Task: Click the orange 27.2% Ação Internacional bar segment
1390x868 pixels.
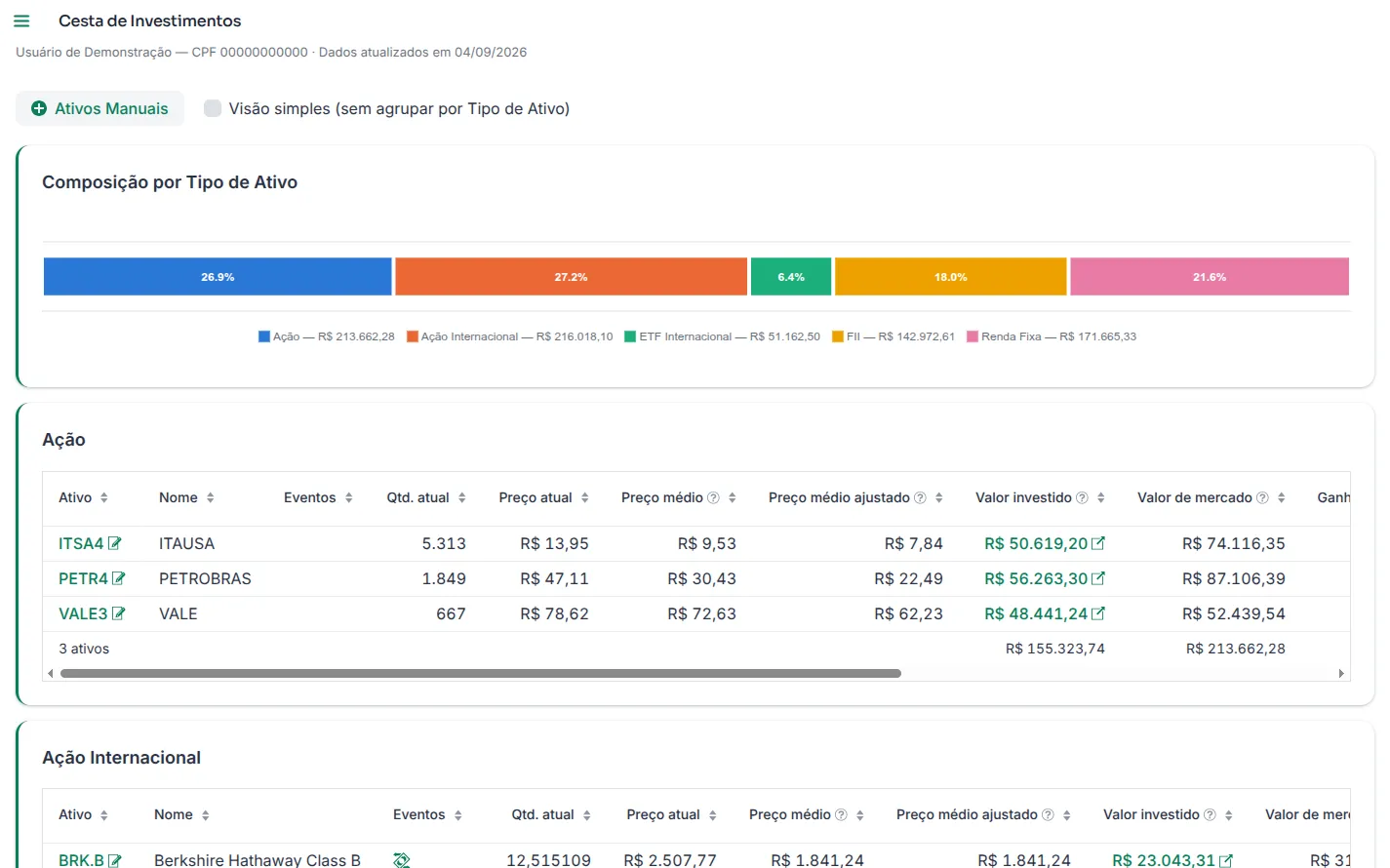Action: (x=571, y=277)
